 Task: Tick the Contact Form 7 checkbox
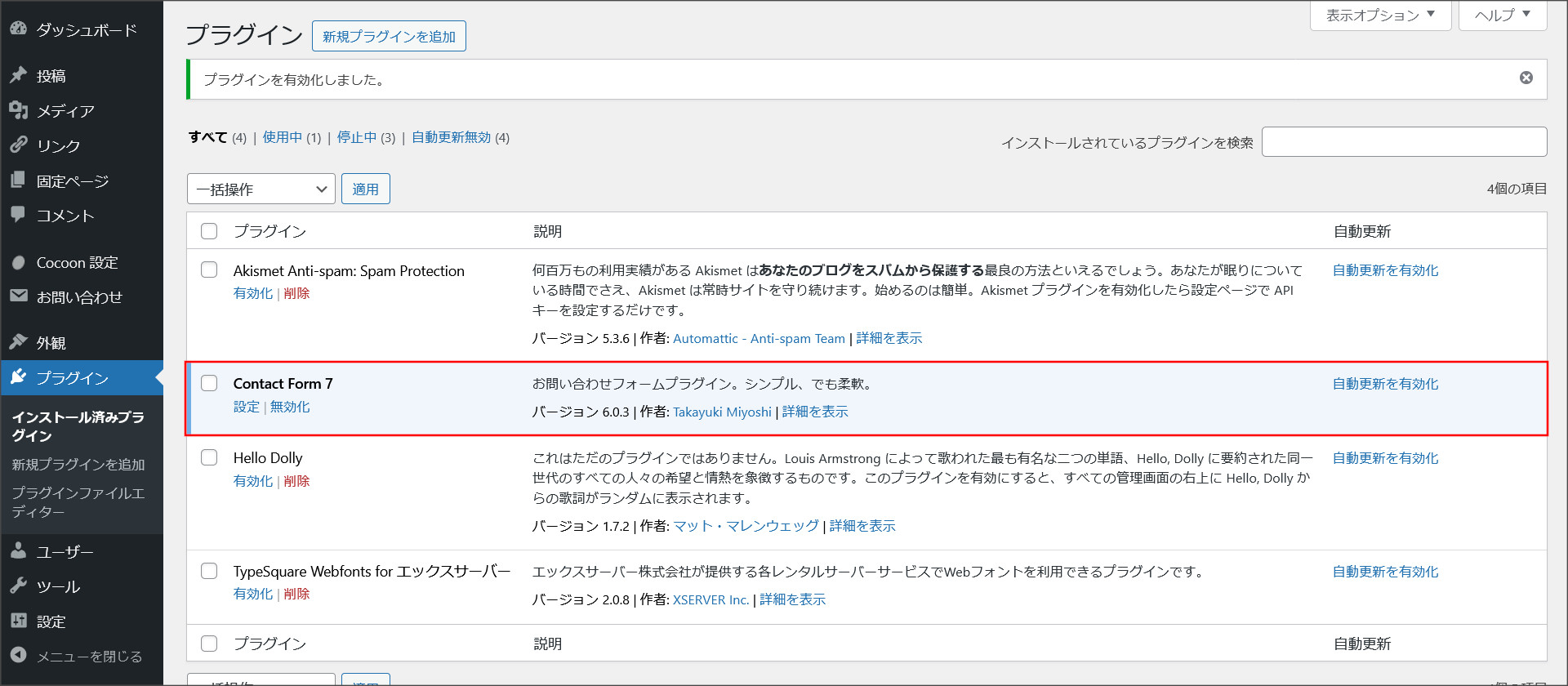pos(209,383)
